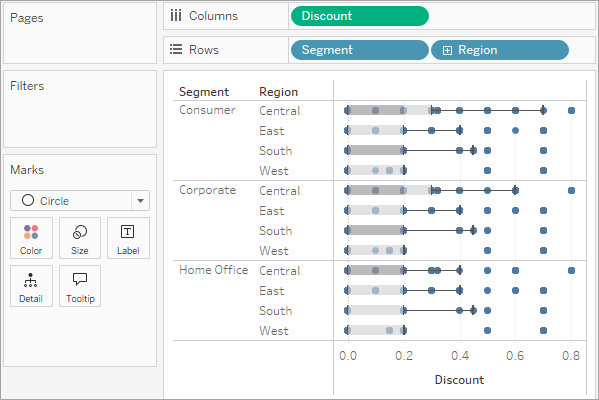Select South under Consumer

[x=275, y=151]
